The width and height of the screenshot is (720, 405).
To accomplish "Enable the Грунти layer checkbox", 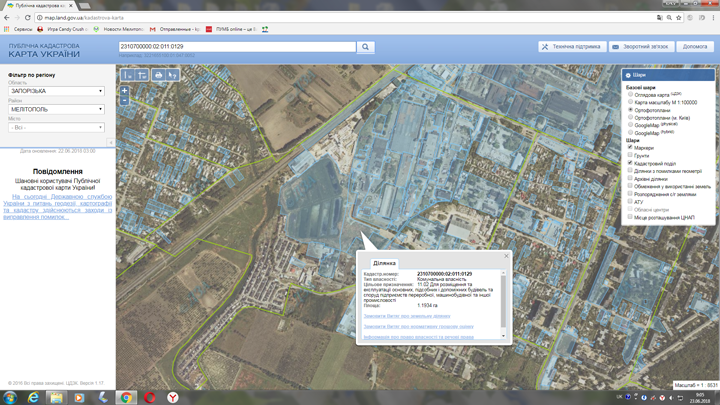I will click(630, 155).
